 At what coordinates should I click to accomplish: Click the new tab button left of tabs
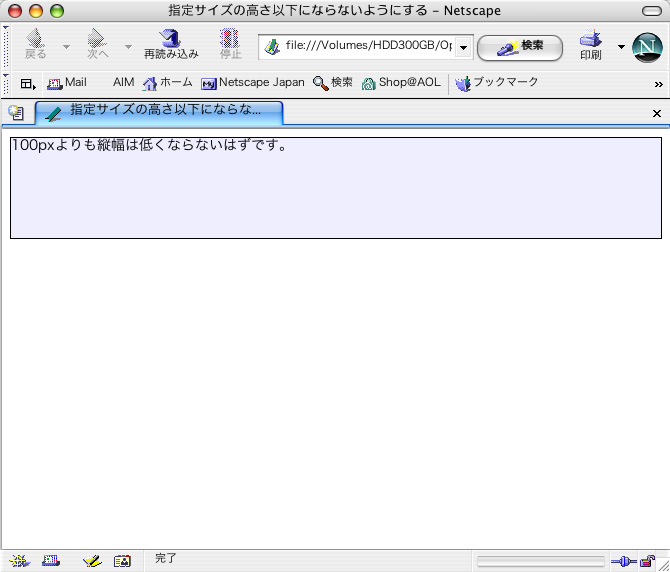(x=16, y=113)
